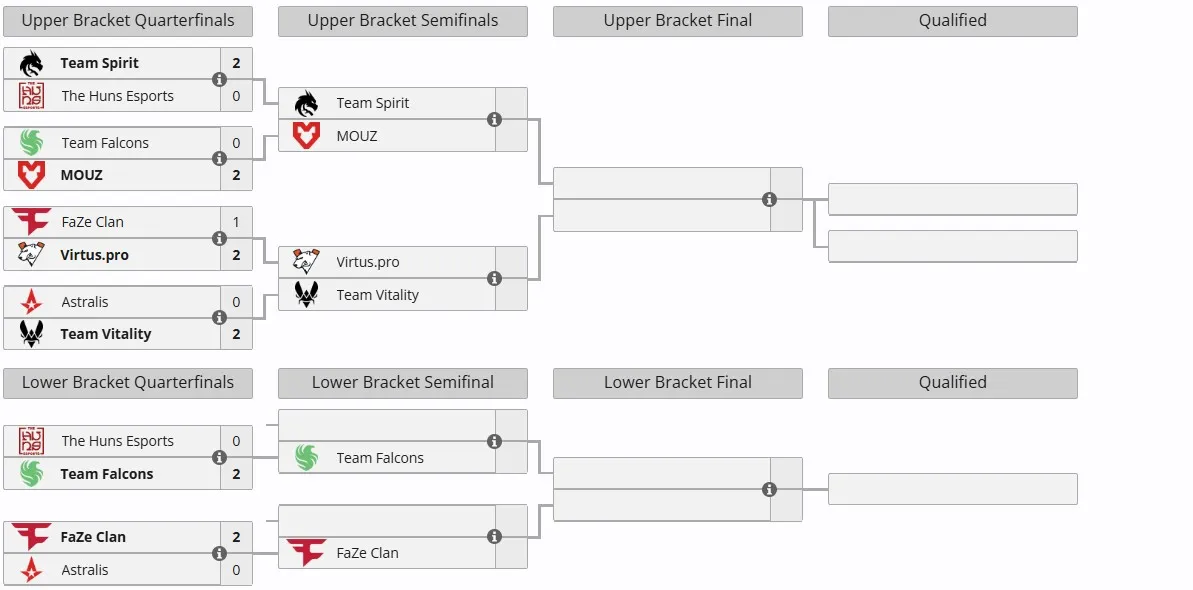The height and width of the screenshot is (590, 1193).
Task: Open info icon for Team Falcons lower semifinal
Action: (495, 442)
